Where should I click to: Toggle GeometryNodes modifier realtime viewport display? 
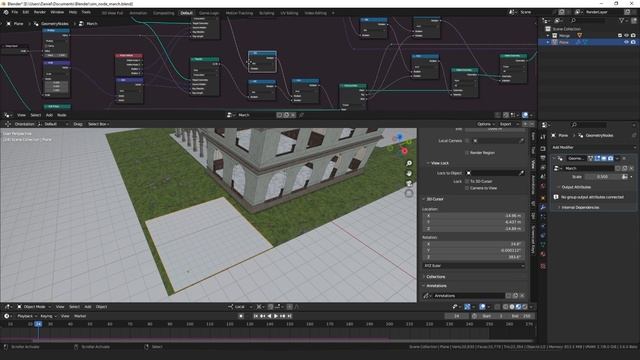pos(604,158)
